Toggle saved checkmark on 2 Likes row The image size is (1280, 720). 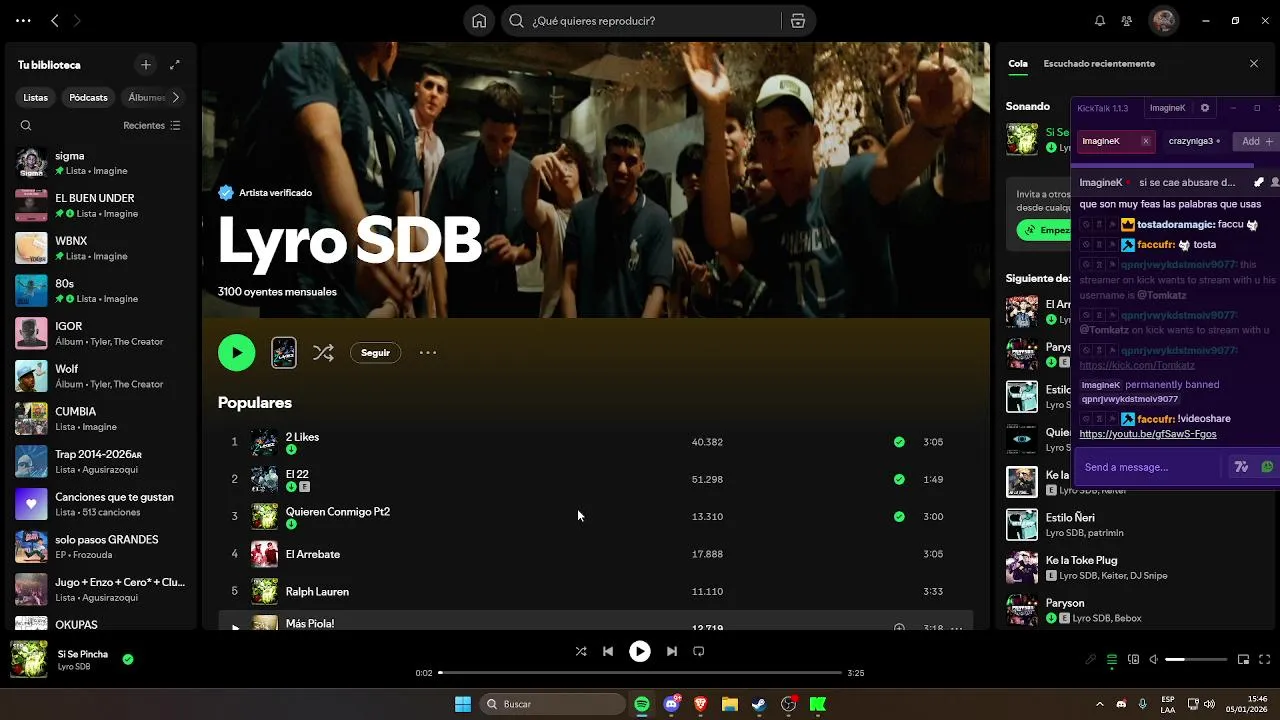click(899, 442)
